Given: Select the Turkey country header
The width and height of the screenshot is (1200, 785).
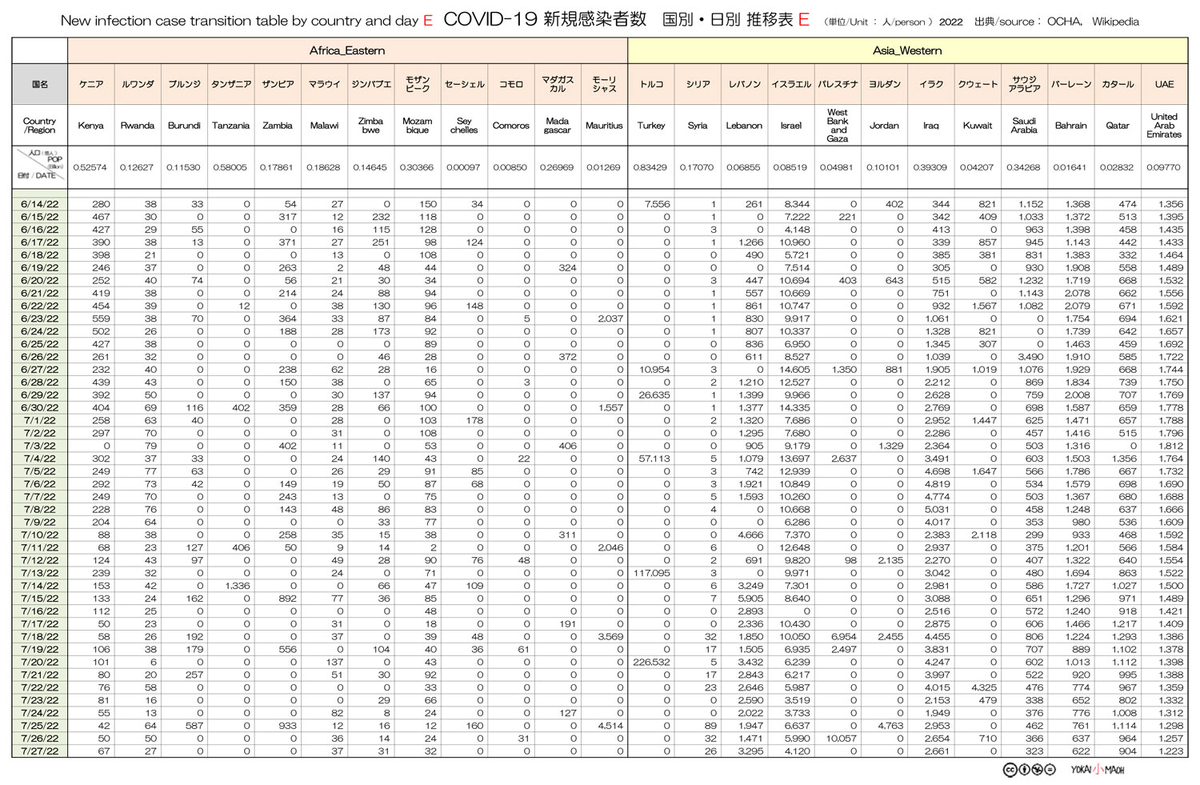Looking at the screenshot, I should (x=651, y=126).
